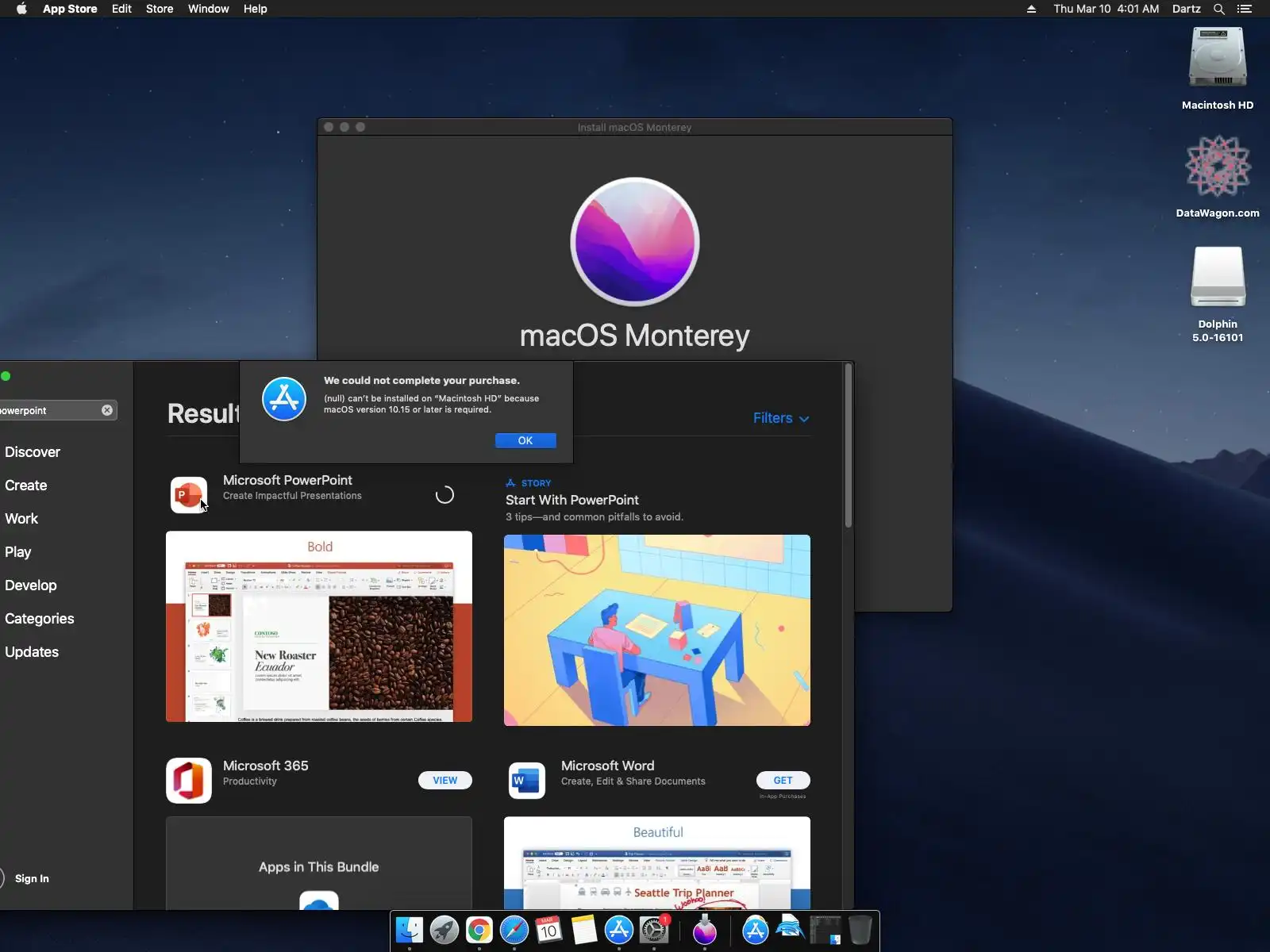Clear the powerpoint search field text
Viewport: 1270px width, 952px height.
(107, 410)
